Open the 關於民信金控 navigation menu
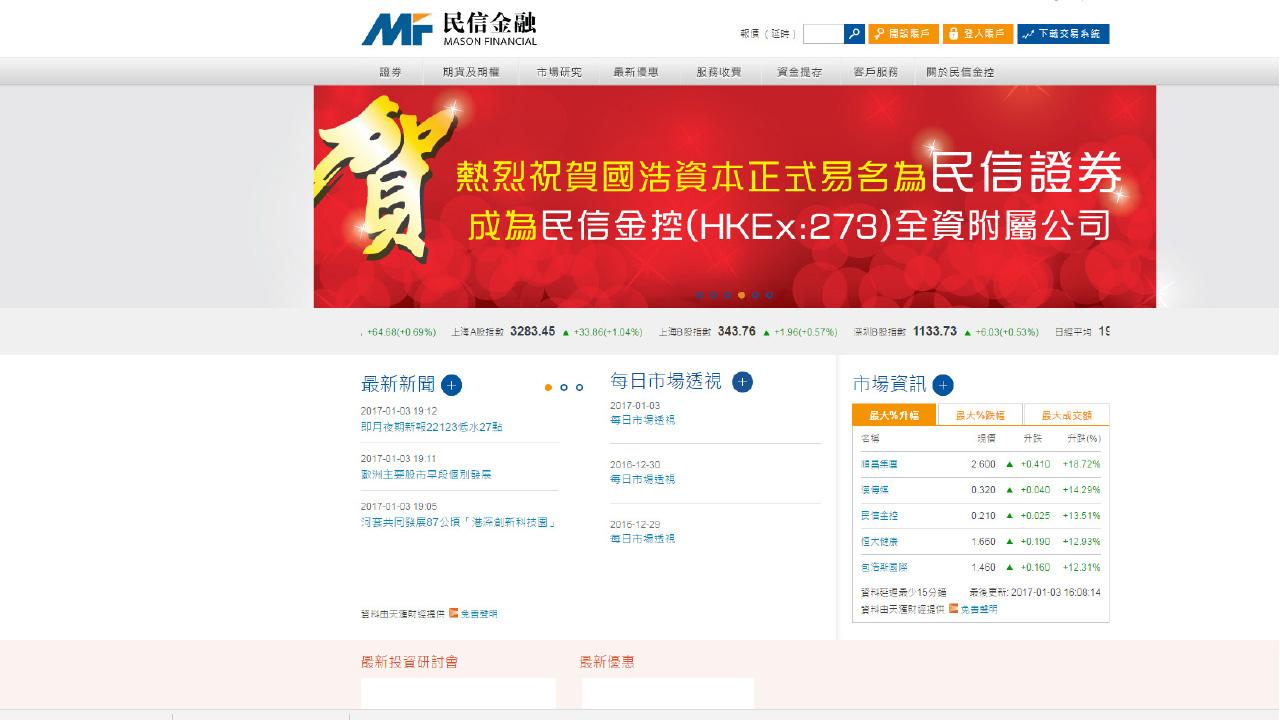Image resolution: width=1280 pixels, height=720 pixels. pyautogui.click(x=960, y=72)
